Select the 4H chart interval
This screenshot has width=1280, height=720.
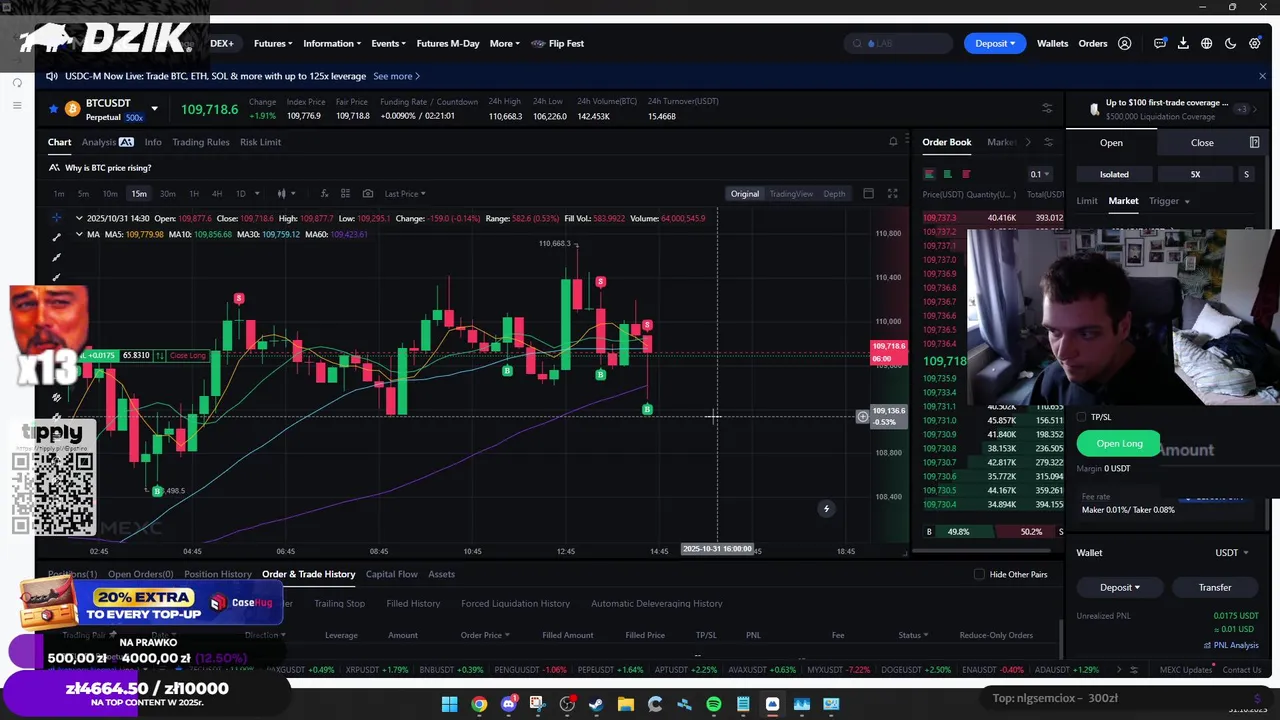click(x=217, y=194)
